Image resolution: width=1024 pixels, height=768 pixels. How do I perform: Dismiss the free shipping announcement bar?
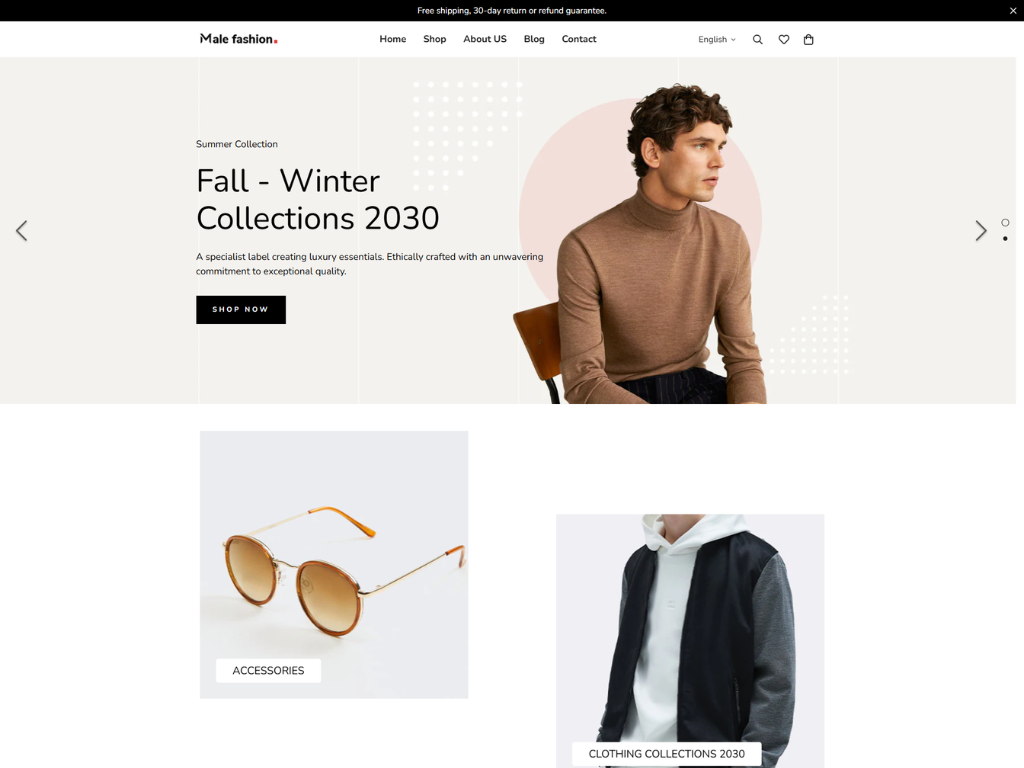[1013, 10]
